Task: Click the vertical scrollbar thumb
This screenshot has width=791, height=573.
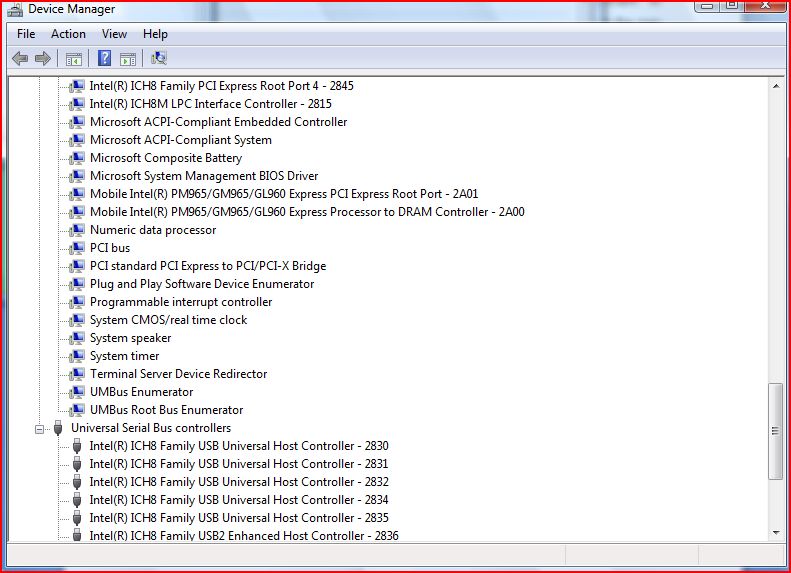Action: click(776, 431)
